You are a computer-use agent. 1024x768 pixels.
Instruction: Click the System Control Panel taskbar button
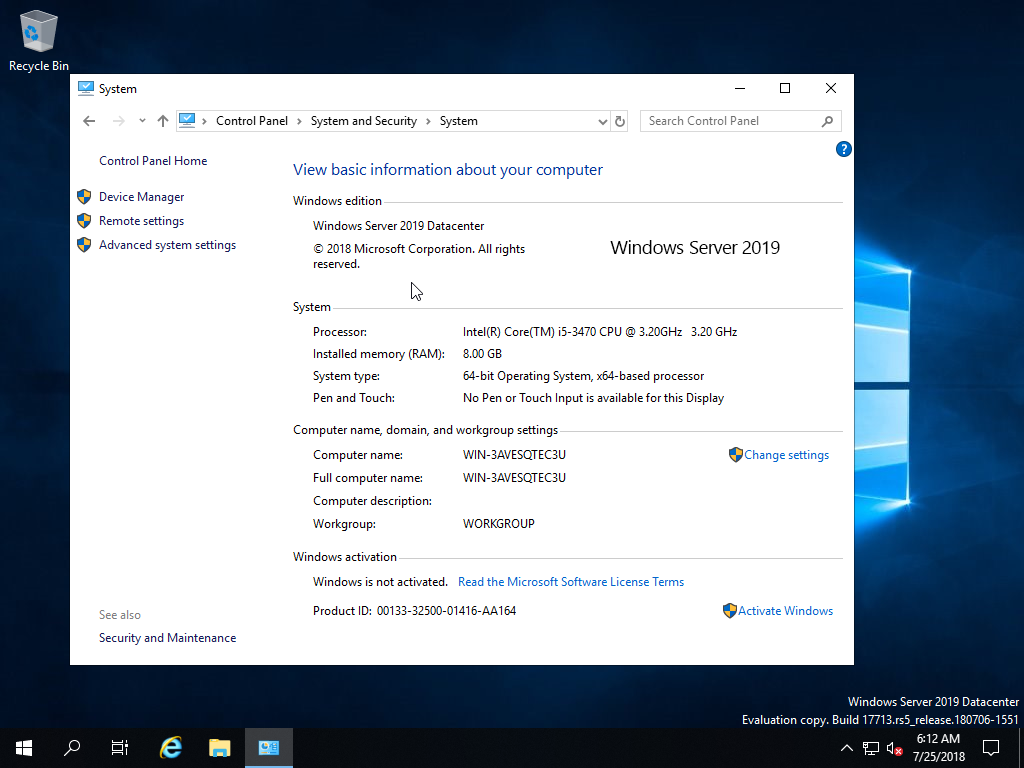pyautogui.click(x=268, y=748)
